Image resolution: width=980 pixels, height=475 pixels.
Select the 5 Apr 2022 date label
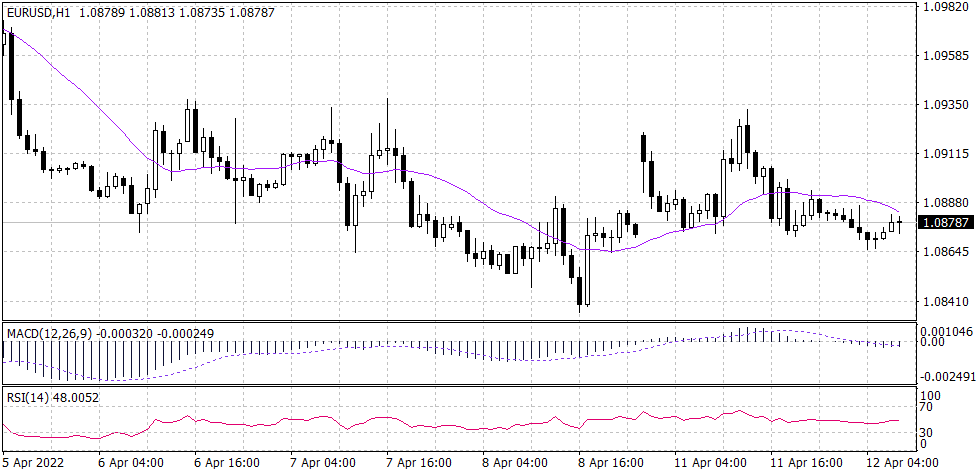(x=36, y=464)
